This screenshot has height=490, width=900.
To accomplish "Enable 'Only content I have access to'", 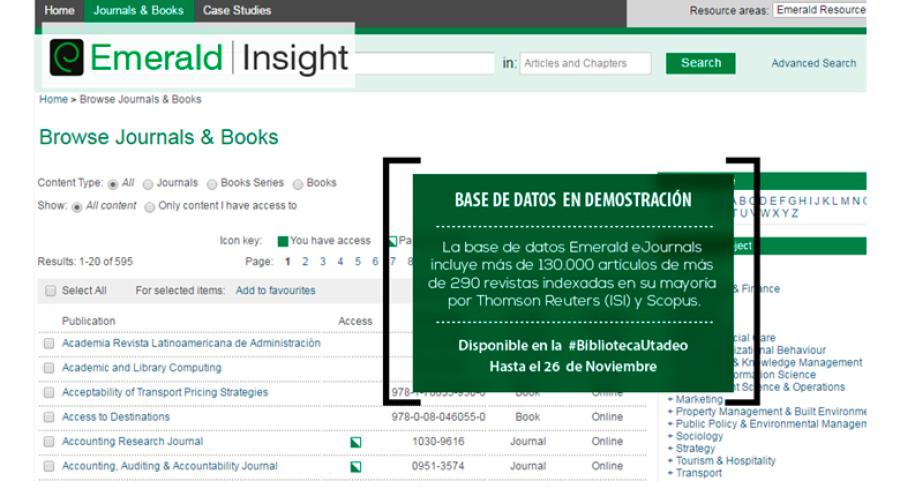I will click(150, 207).
